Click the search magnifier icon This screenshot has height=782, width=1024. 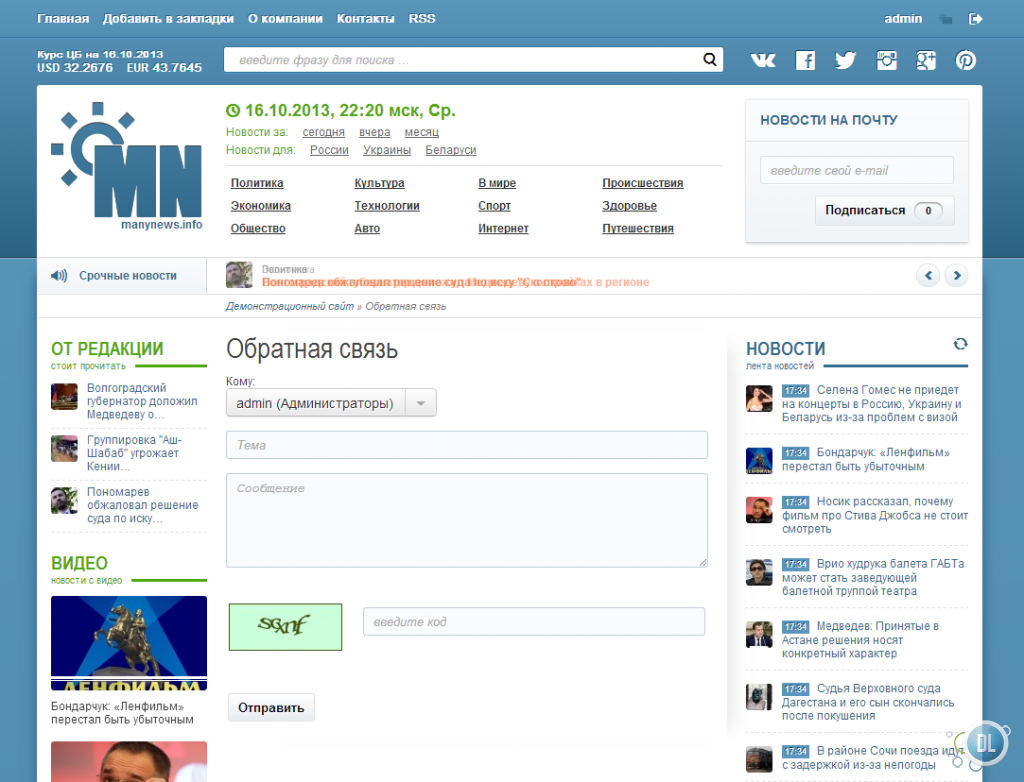(x=710, y=60)
